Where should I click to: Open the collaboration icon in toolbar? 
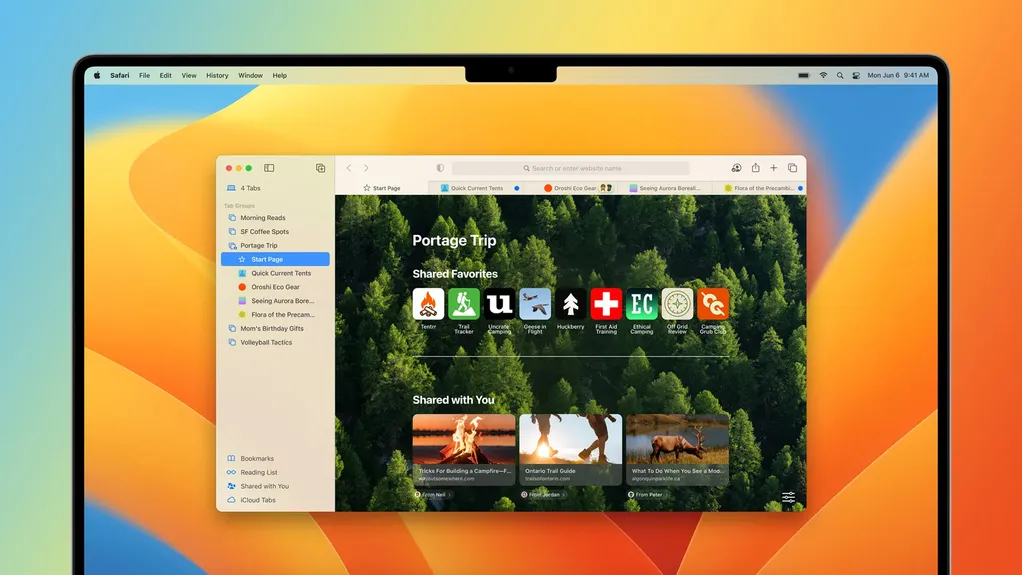[737, 168]
